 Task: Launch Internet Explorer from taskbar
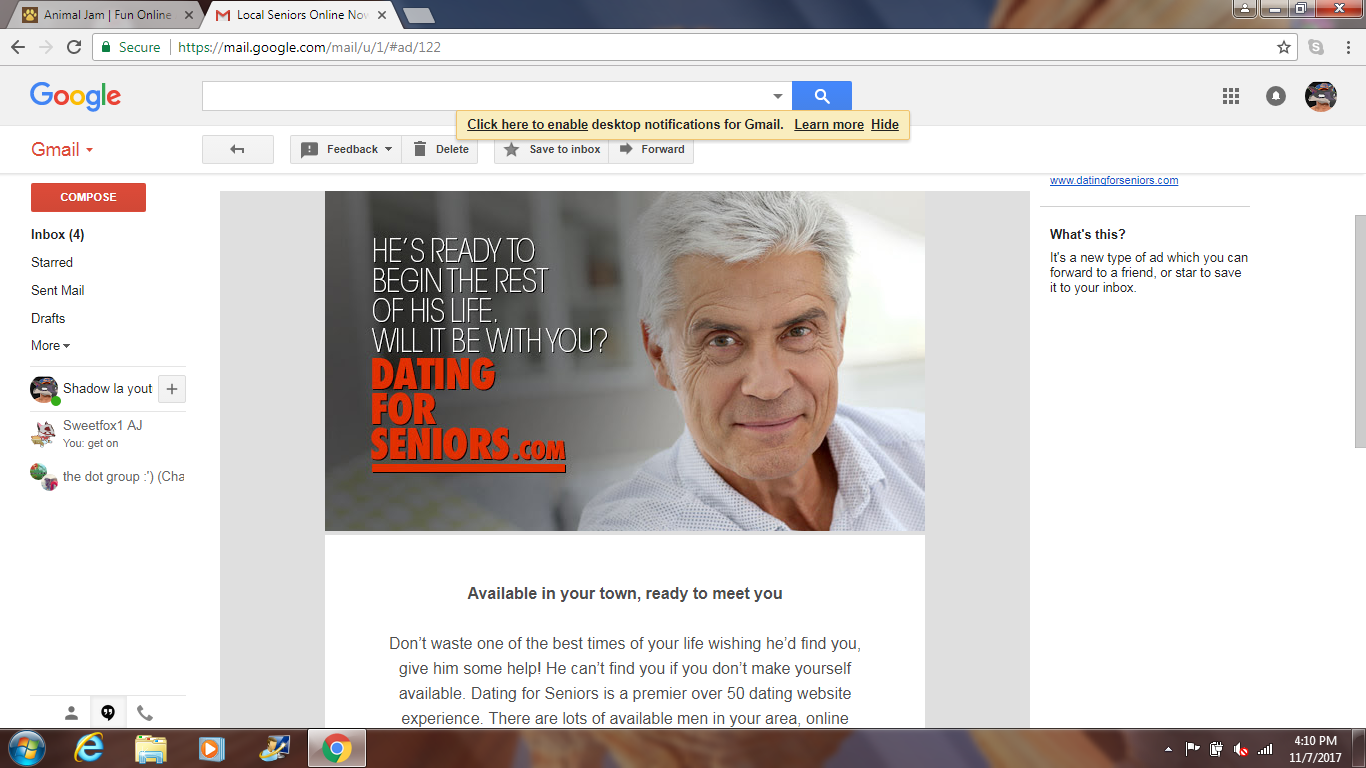click(89, 748)
